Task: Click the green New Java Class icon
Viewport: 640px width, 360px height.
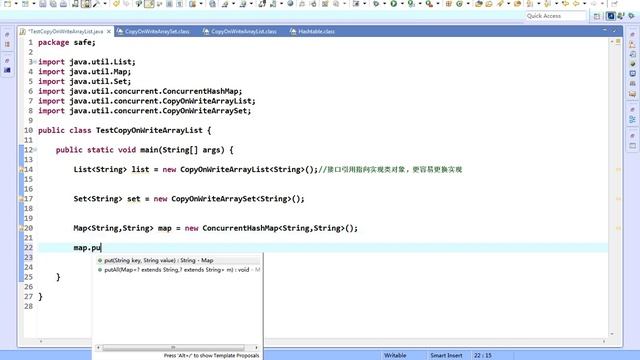Action: [459, 4]
